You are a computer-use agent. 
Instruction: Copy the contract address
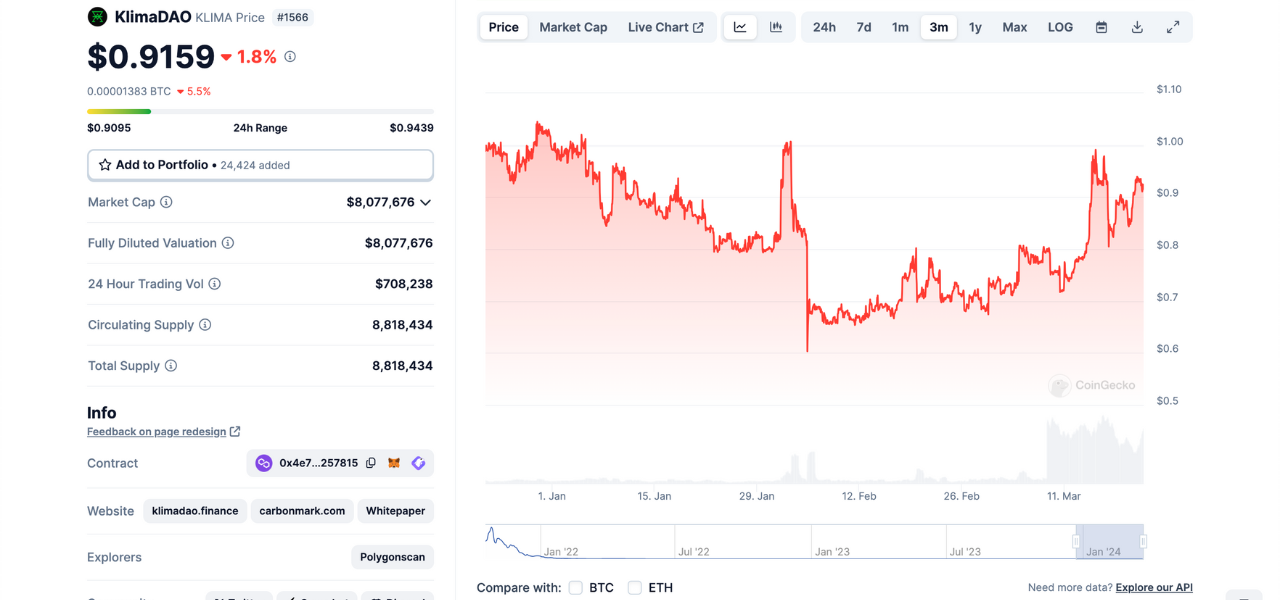pyautogui.click(x=371, y=463)
